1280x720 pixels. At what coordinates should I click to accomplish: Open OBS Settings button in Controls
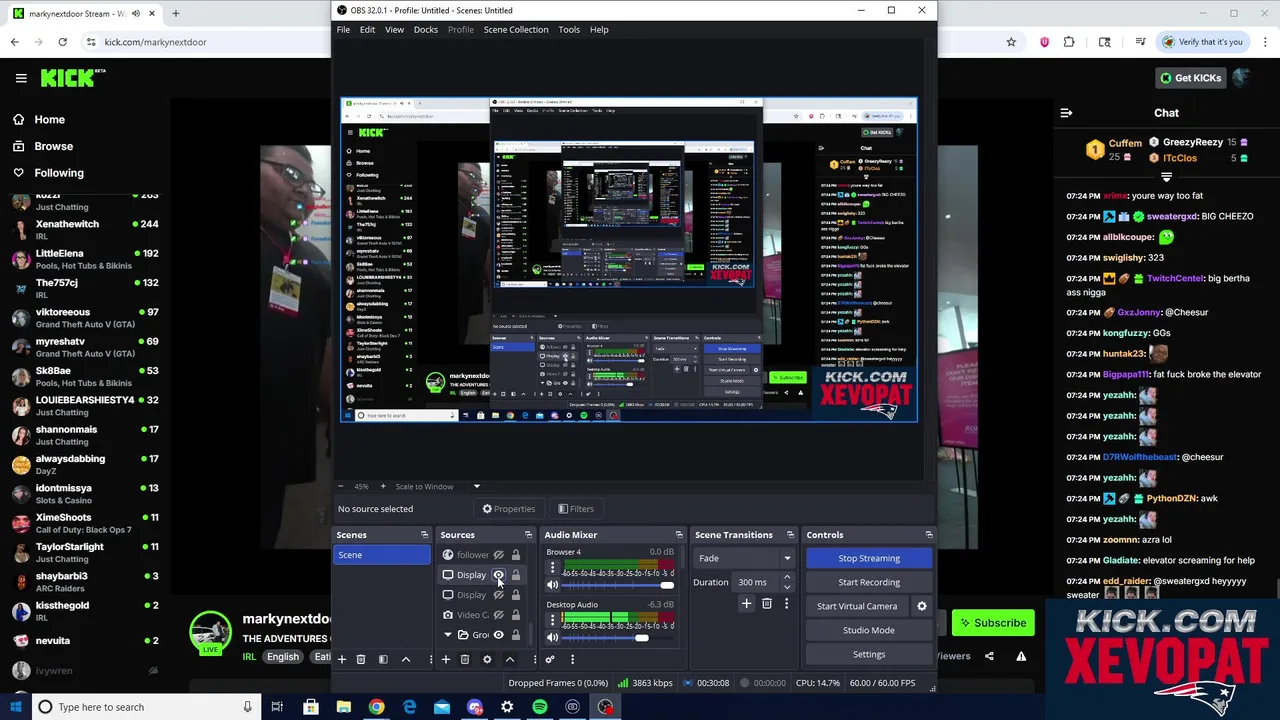coord(869,654)
